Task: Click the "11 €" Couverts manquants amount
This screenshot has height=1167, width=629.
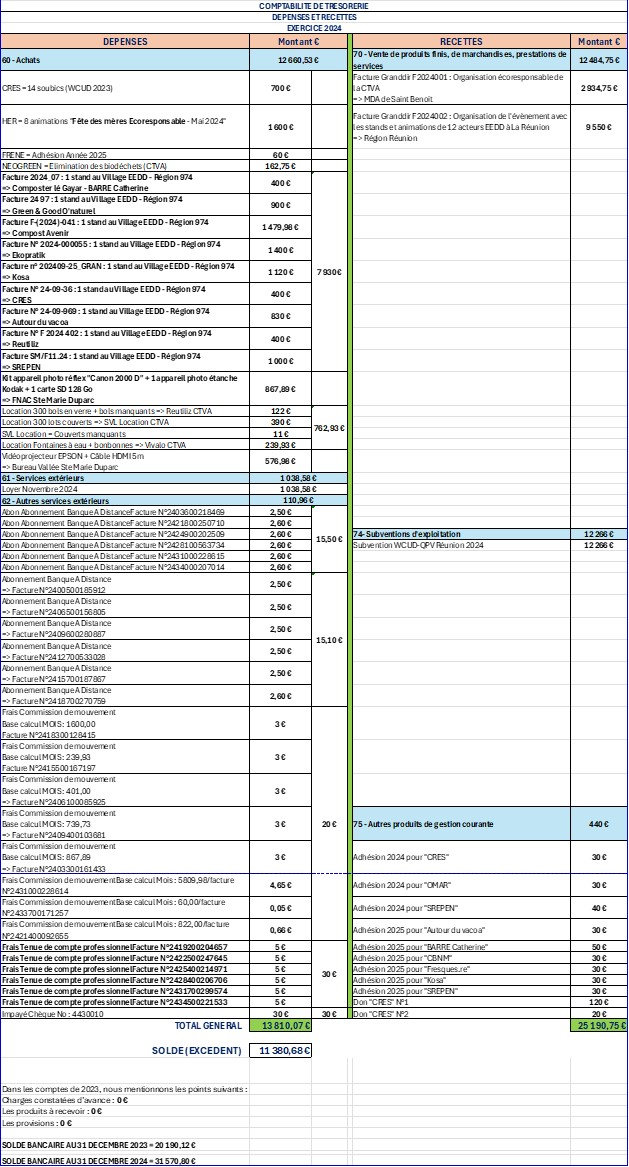Action: 281,433
